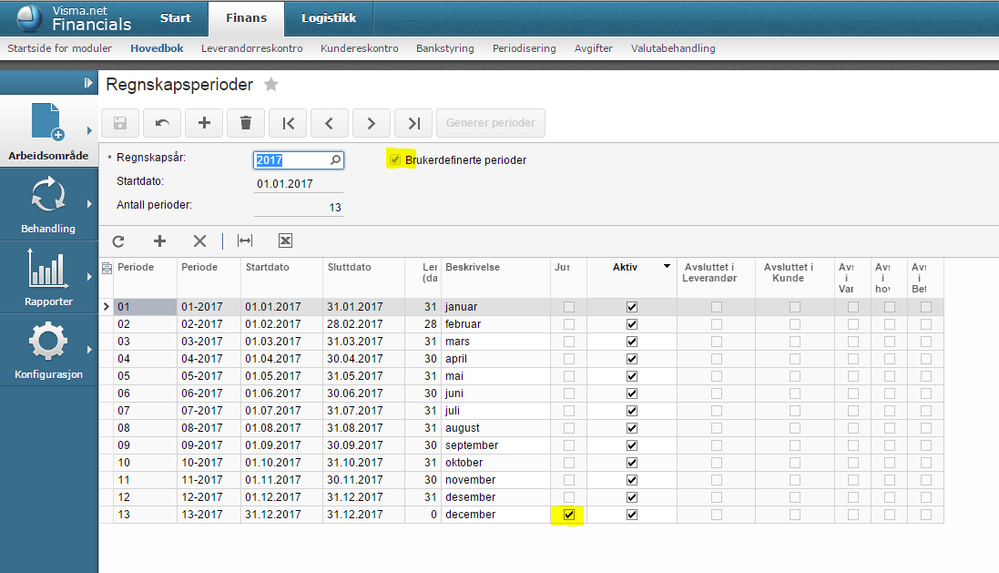The height and width of the screenshot is (573, 999).
Task: Select period number cell 04
Action: [x=145, y=359]
